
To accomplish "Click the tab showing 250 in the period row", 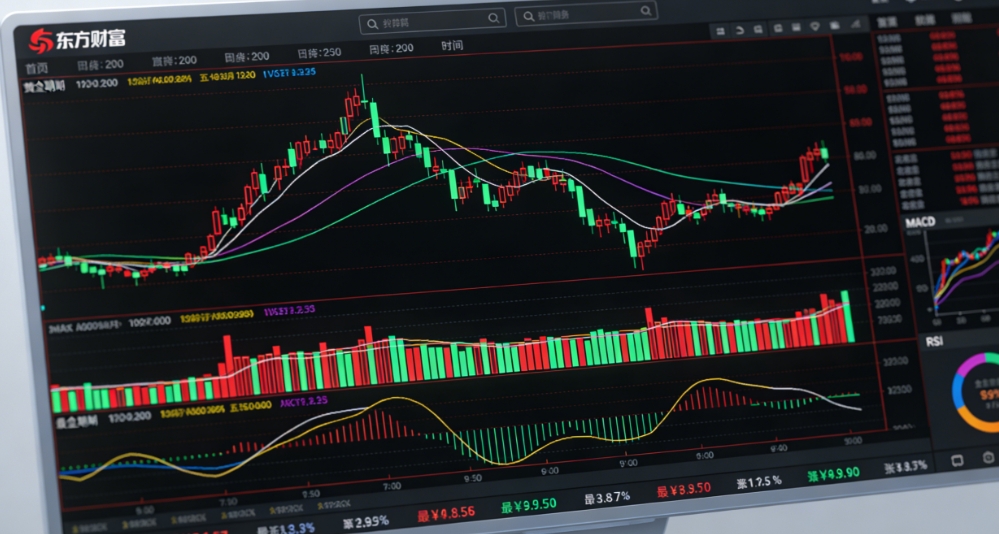I will click(x=318, y=52).
